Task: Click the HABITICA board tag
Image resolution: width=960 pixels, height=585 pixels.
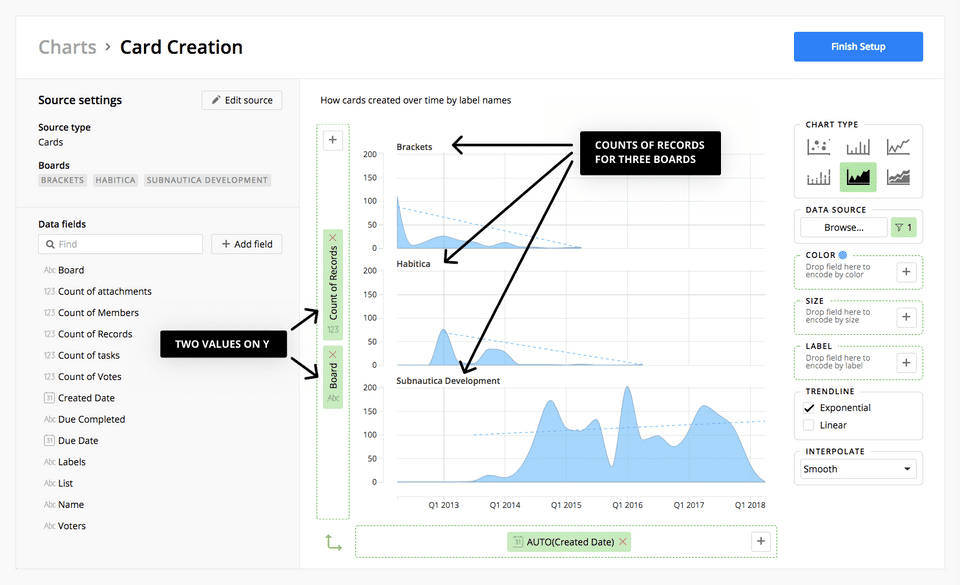Action: [x=115, y=180]
